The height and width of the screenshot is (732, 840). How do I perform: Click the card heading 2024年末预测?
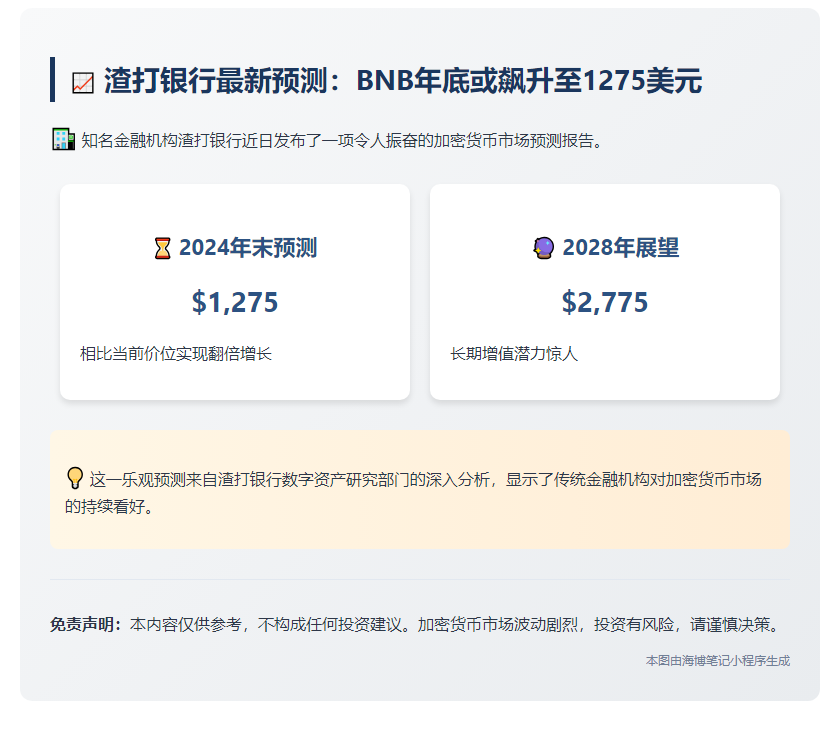click(248, 248)
